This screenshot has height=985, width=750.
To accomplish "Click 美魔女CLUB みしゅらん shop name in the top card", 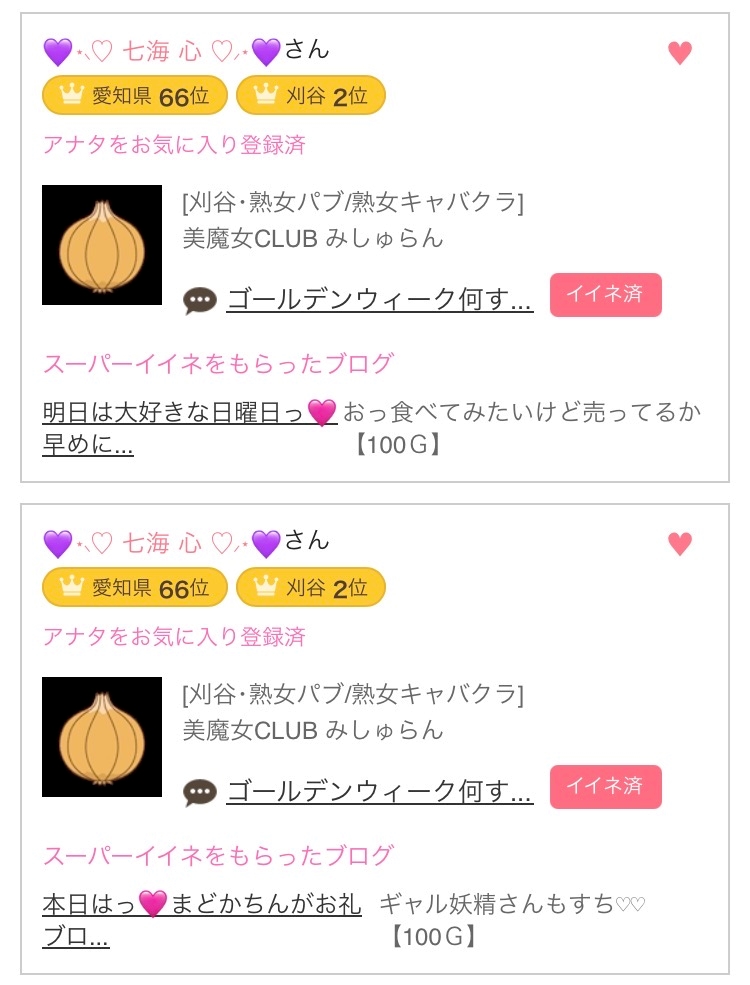I will click(x=313, y=238).
